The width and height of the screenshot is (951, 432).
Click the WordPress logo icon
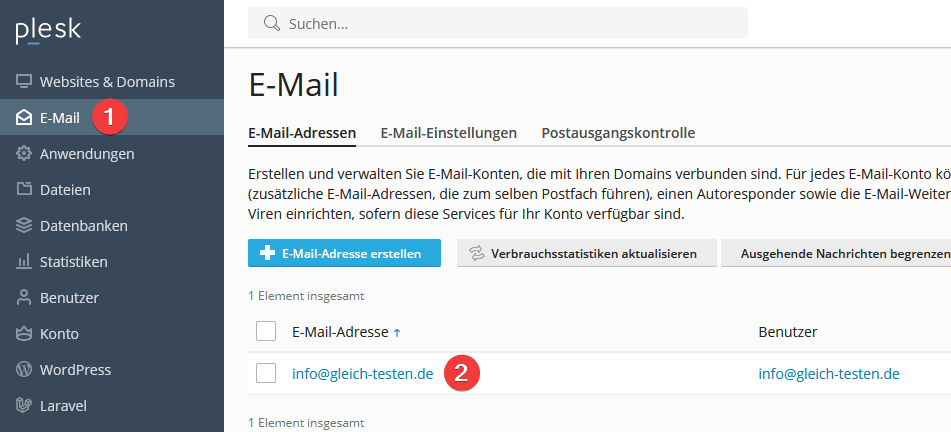[24, 370]
